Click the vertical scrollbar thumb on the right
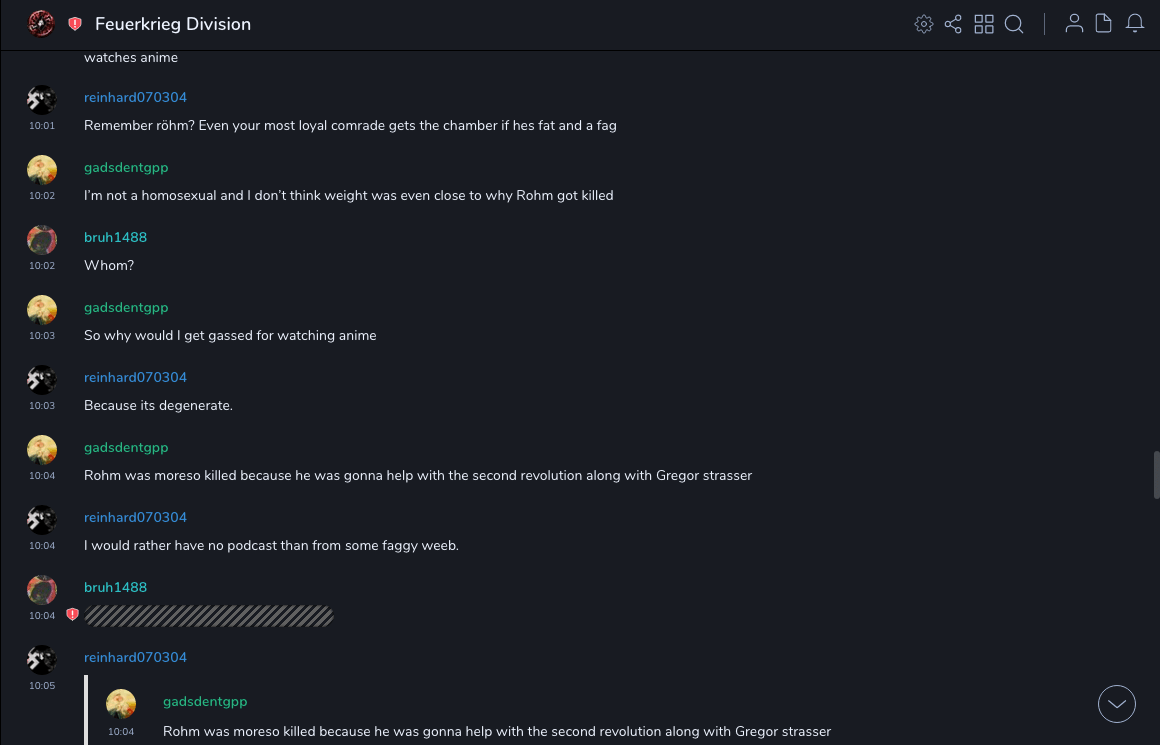1160x745 pixels. (1156, 474)
